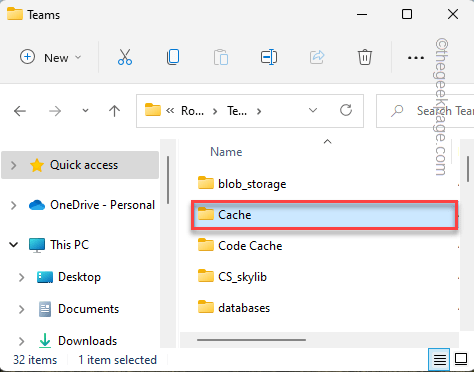Expand chevron after Te... breadcrumb

[259, 111]
